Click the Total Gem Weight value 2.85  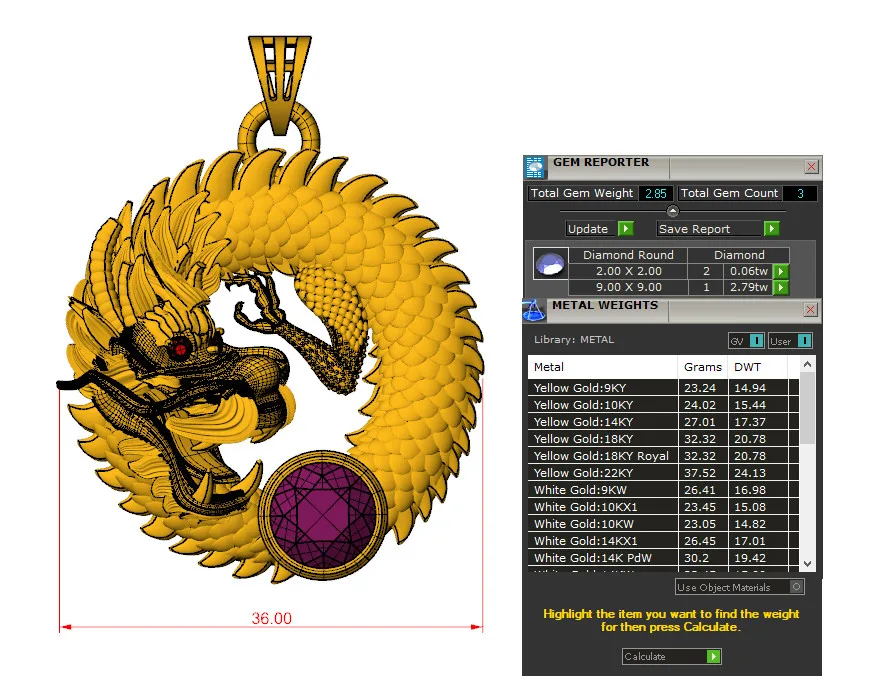pyautogui.click(x=656, y=193)
